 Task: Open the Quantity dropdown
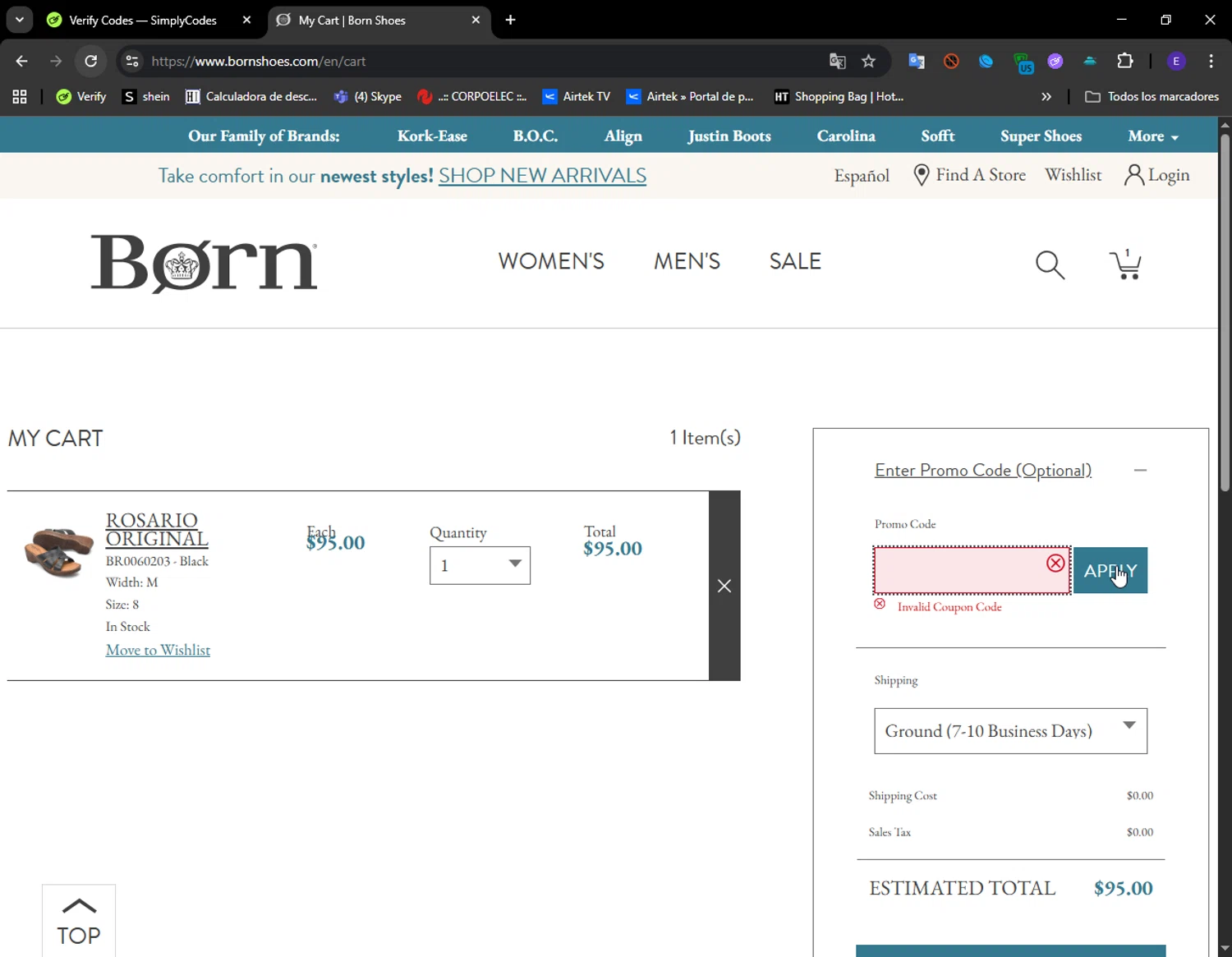point(480,565)
